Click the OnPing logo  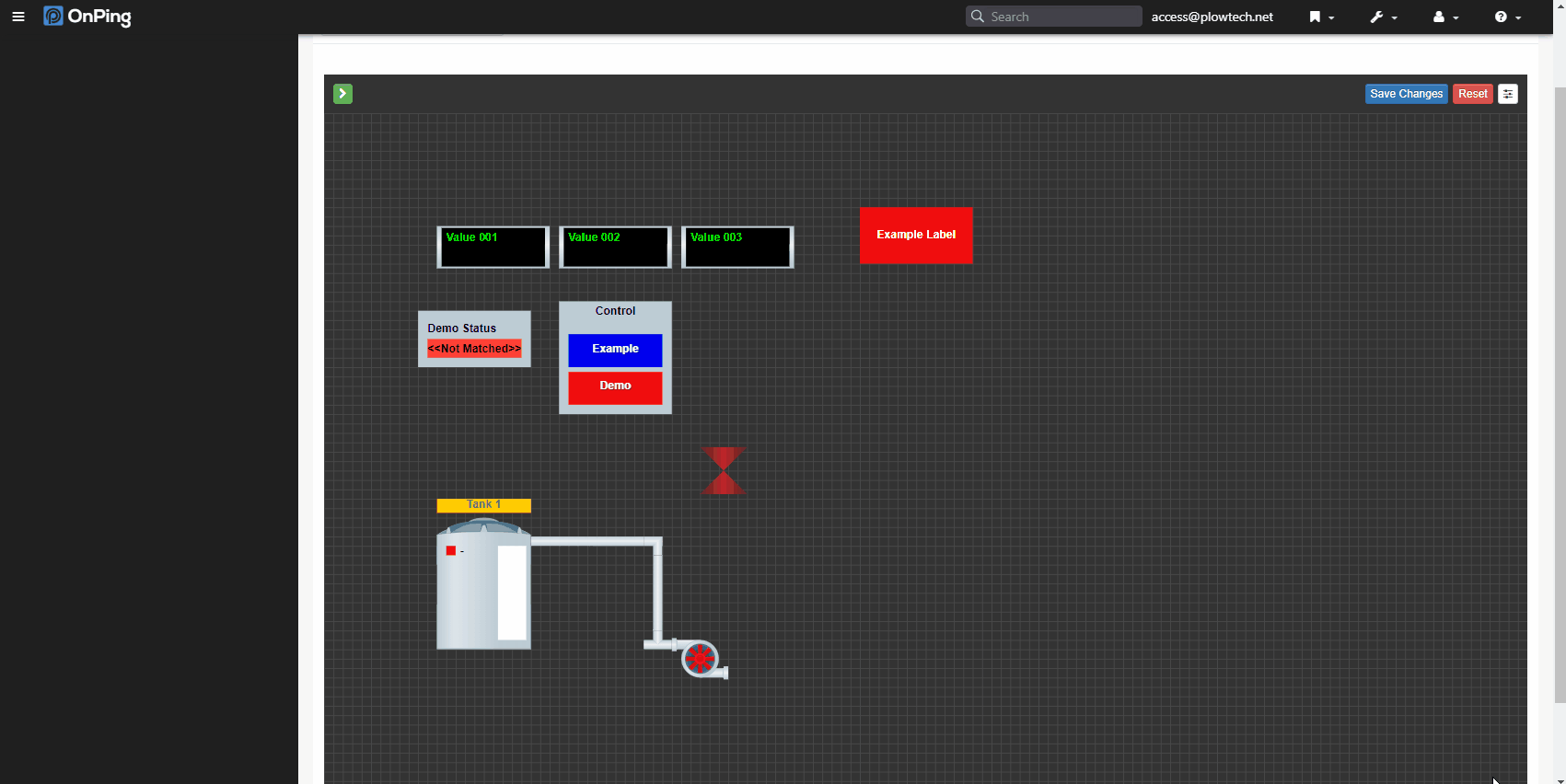coord(87,17)
